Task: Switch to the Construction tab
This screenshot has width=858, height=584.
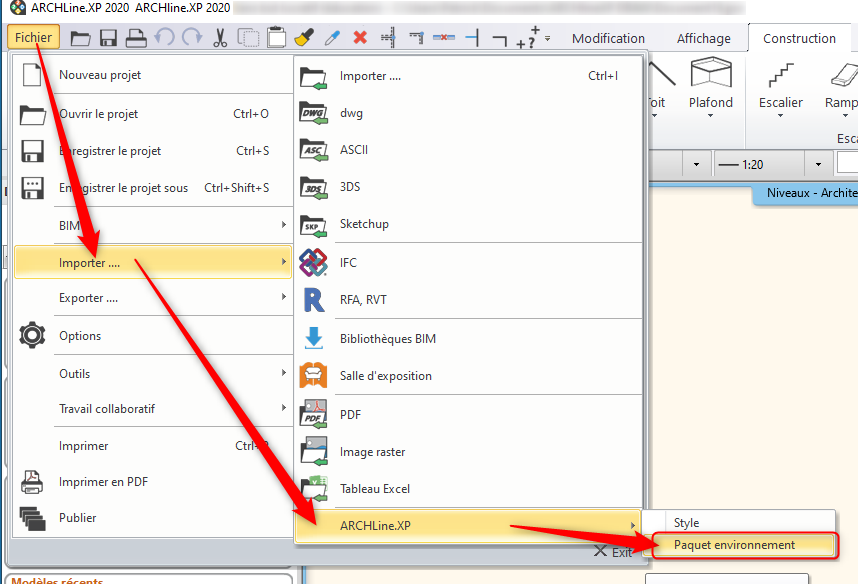Action: pos(799,38)
